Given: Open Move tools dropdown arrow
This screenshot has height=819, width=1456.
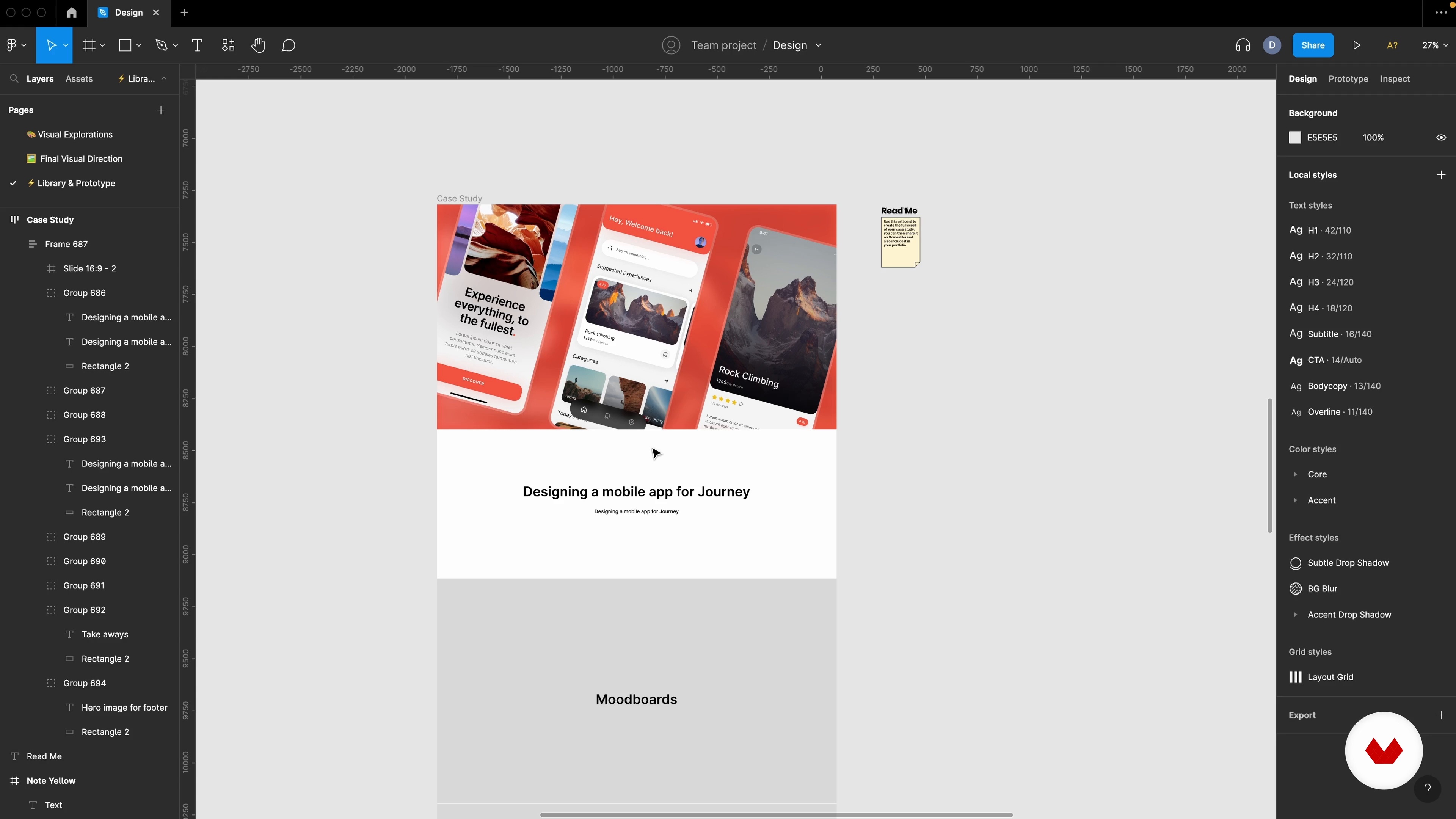Looking at the screenshot, I should click(66, 45).
